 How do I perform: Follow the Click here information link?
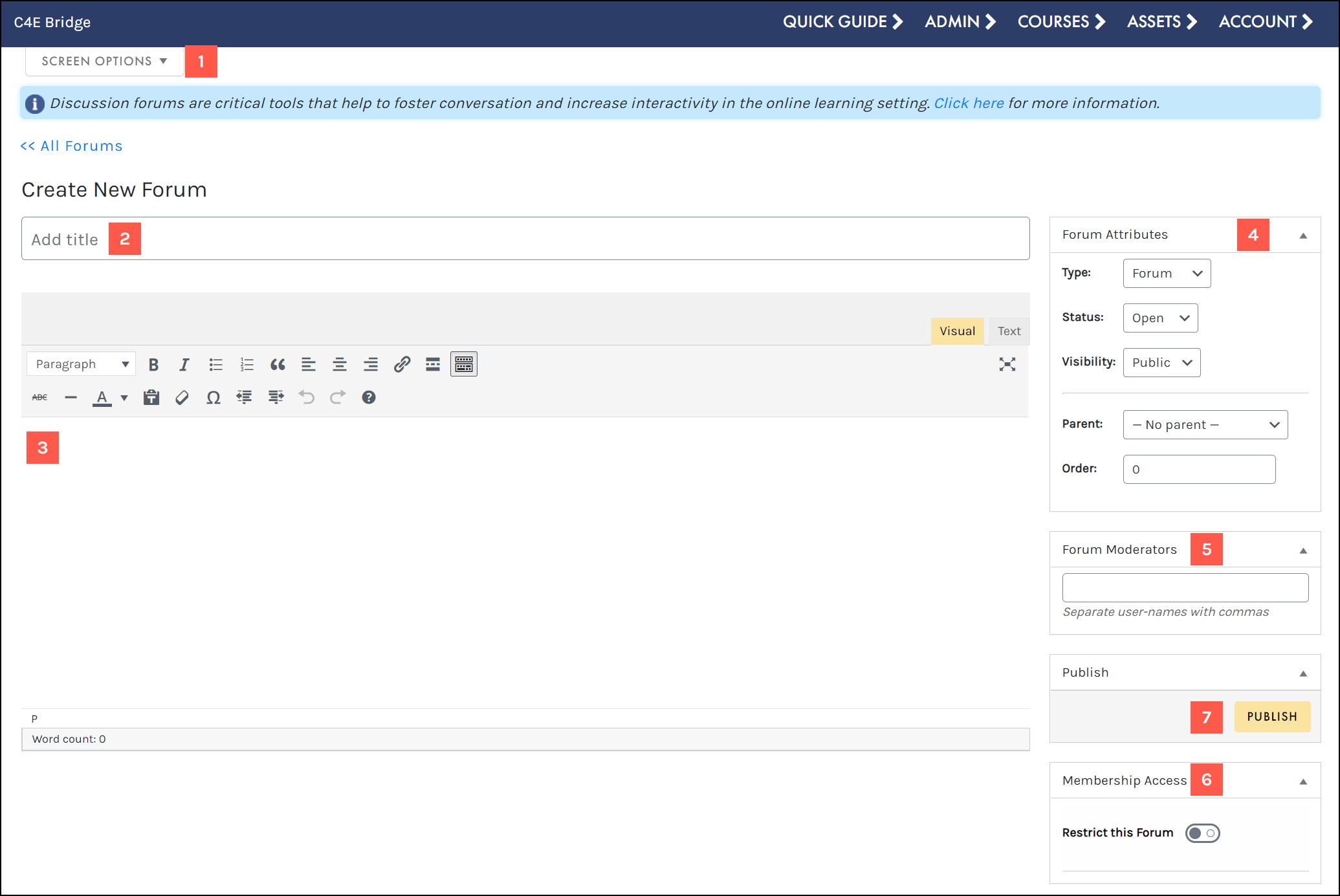coord(969,104)
